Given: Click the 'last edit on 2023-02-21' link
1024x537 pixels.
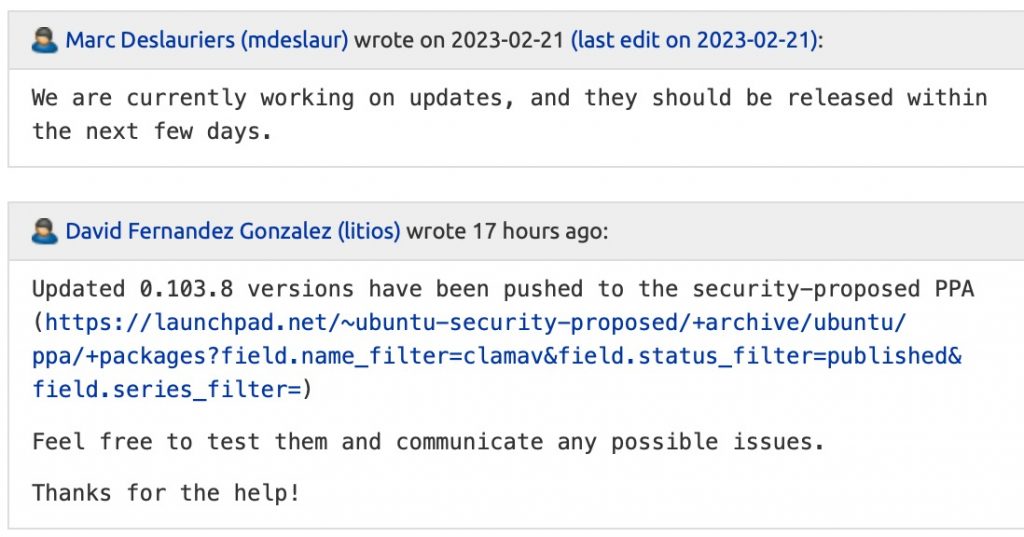Looking at the screenshot, I should tap(692, 41).
